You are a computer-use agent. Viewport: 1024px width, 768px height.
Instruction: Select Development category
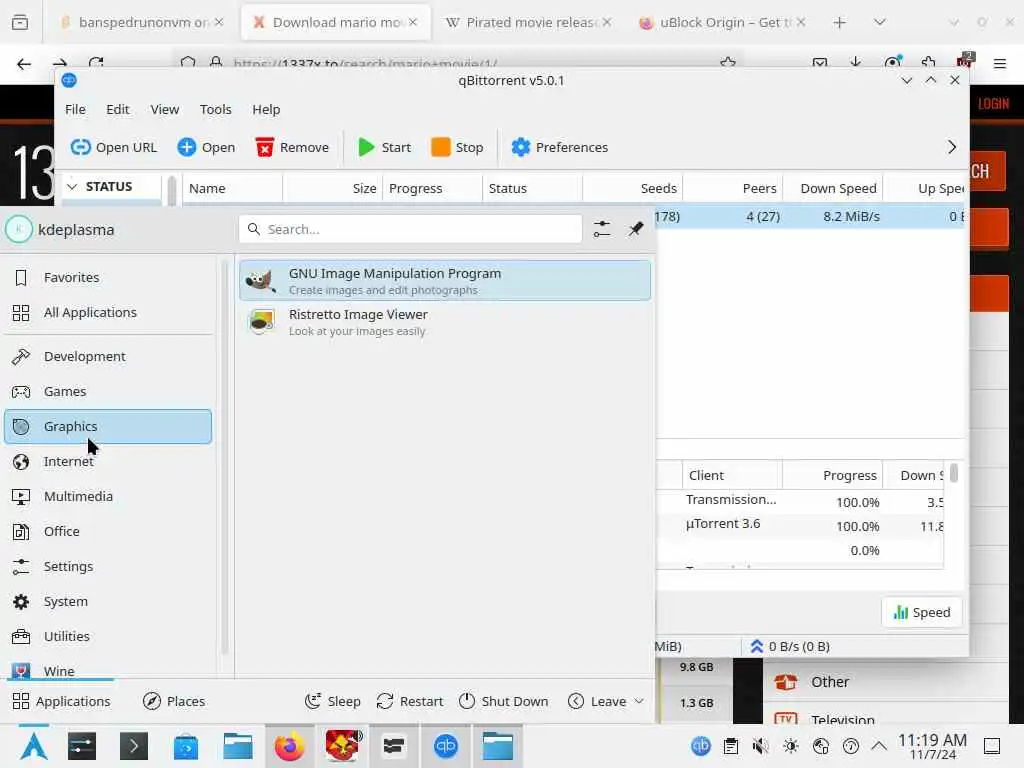click(x=108, y=357)
